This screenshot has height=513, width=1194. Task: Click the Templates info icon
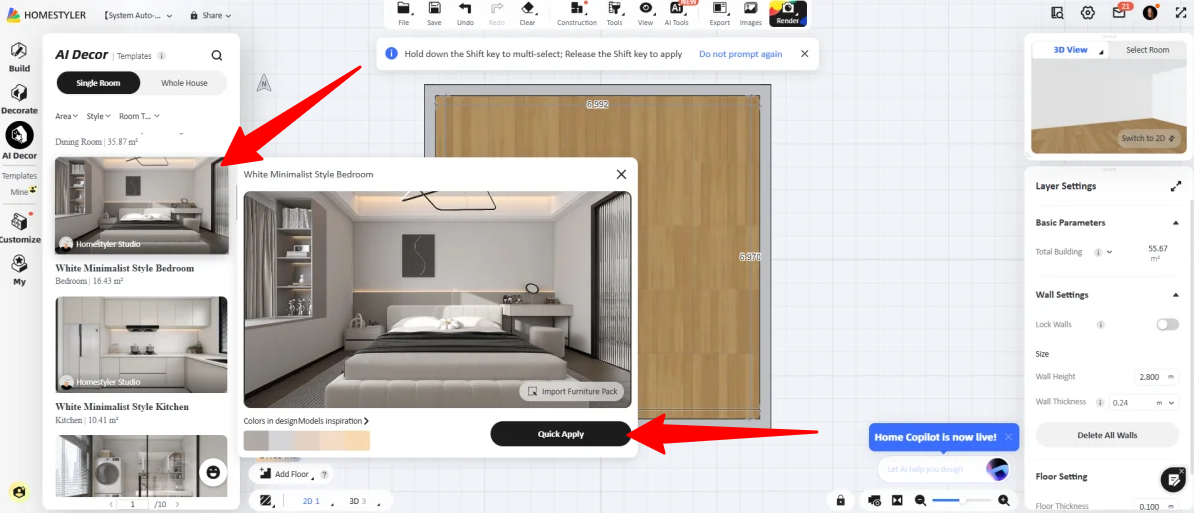click(161, 56)
